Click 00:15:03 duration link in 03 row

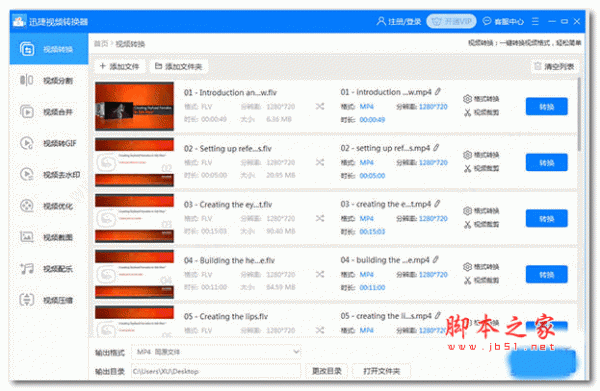(x=372, y=231)
